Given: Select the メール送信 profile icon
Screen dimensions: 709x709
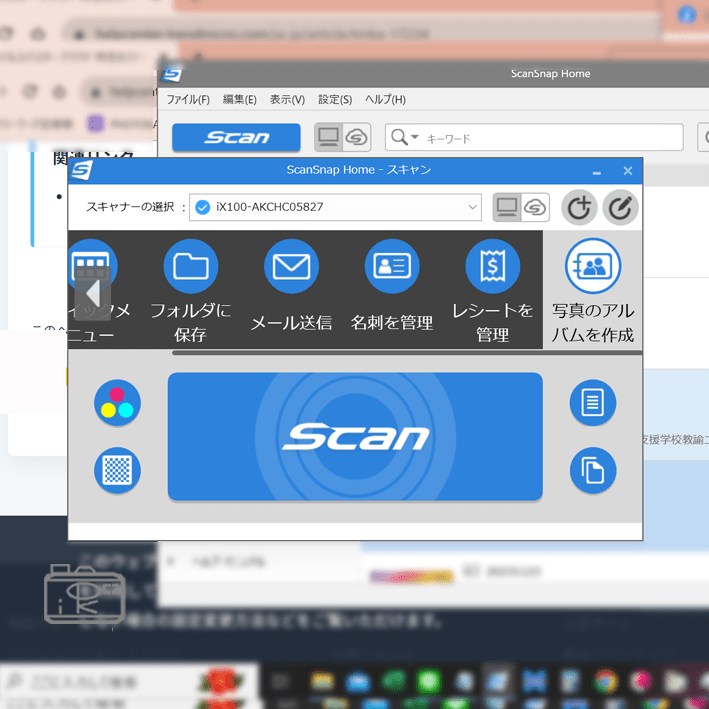Looking at the screenshot, I should coord(291,267).
